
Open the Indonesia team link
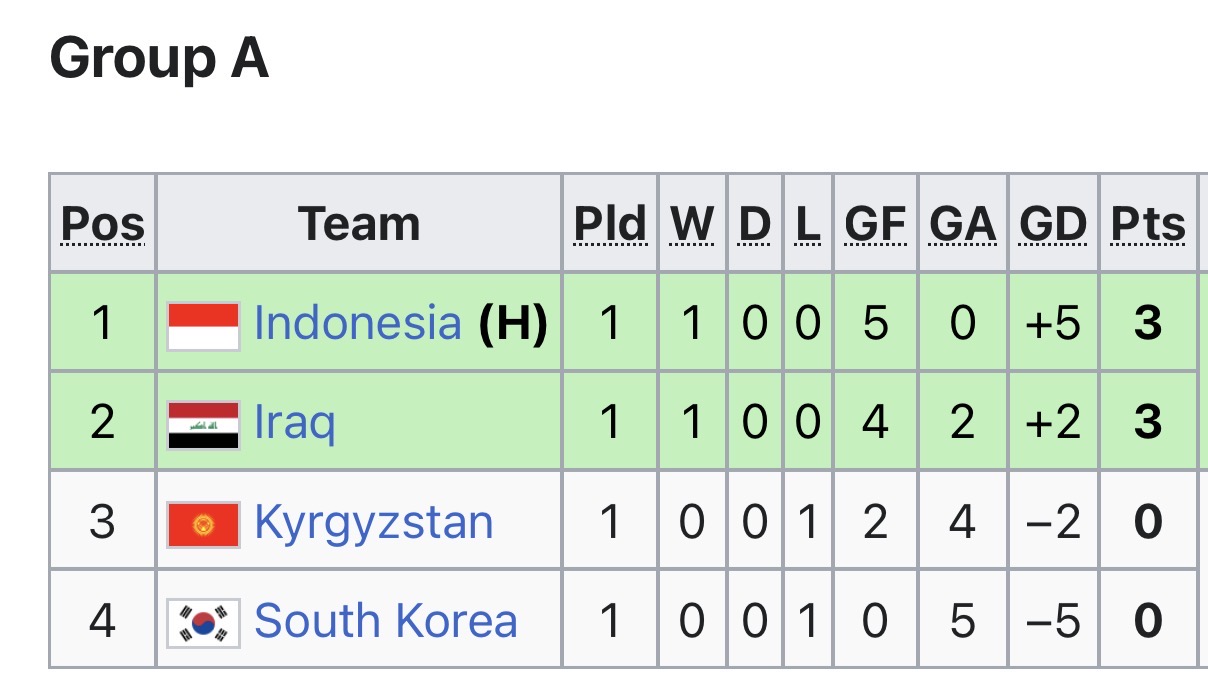tap(358, 324)
